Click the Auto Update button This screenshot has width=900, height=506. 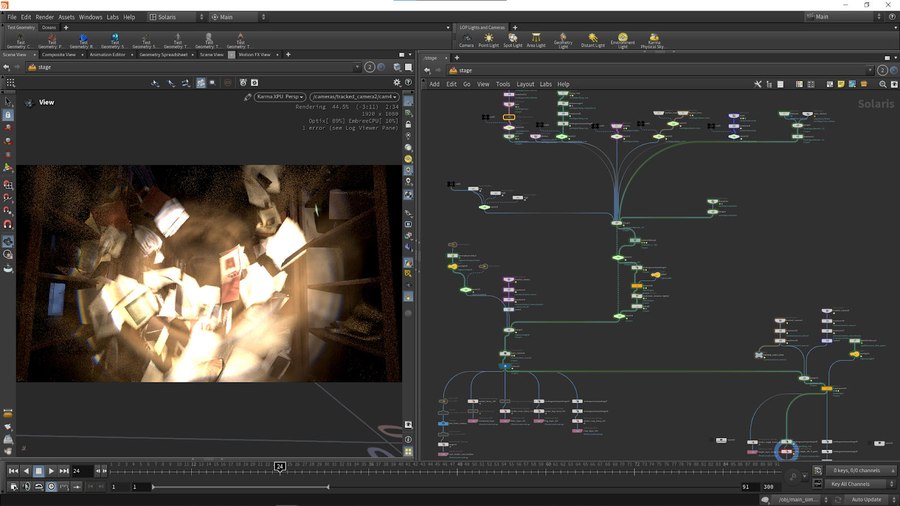[865, 499]
